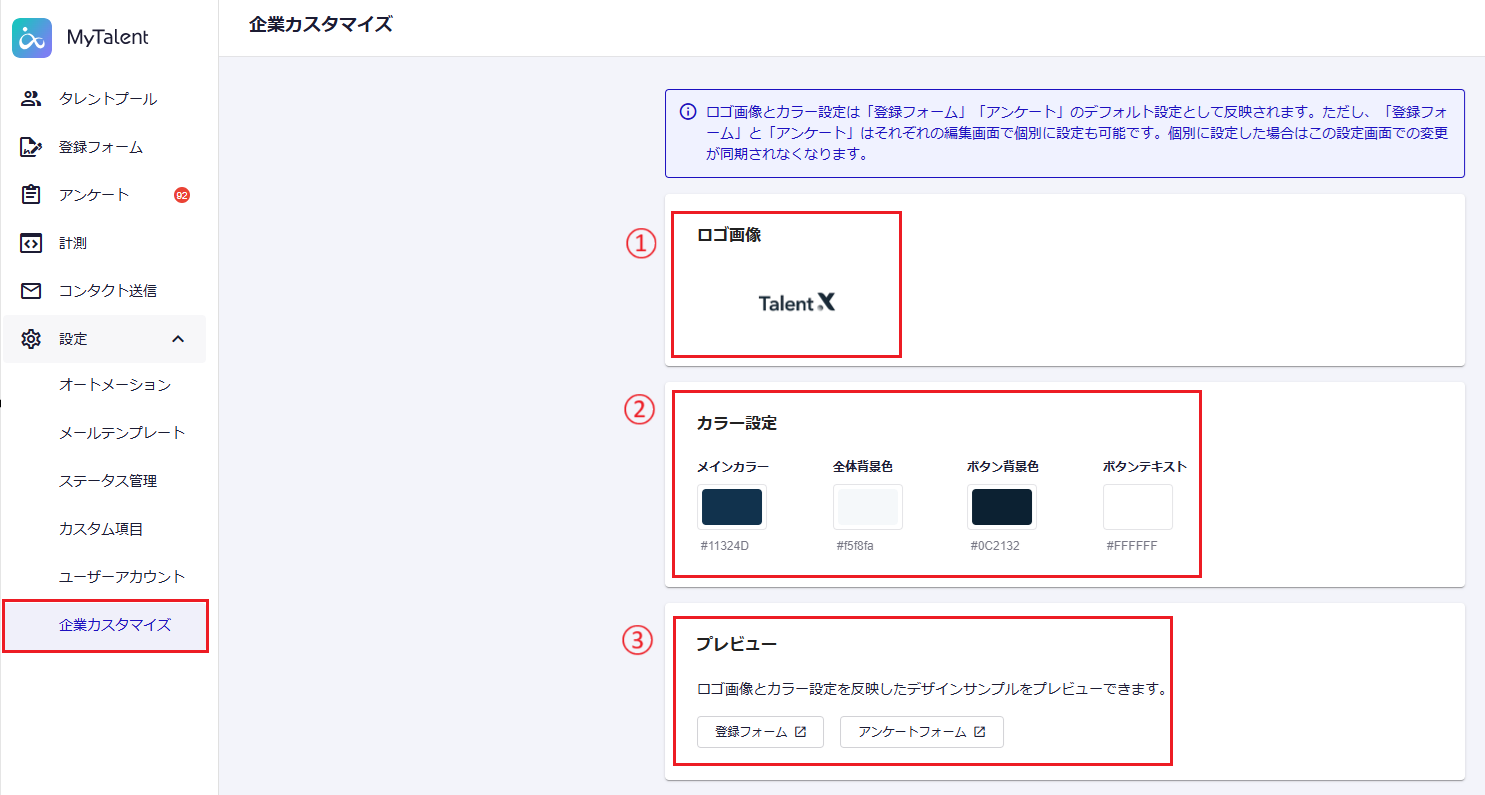Collapse the 設定 menu chevron
The image size is (1485, 795).
coord(178,339)
